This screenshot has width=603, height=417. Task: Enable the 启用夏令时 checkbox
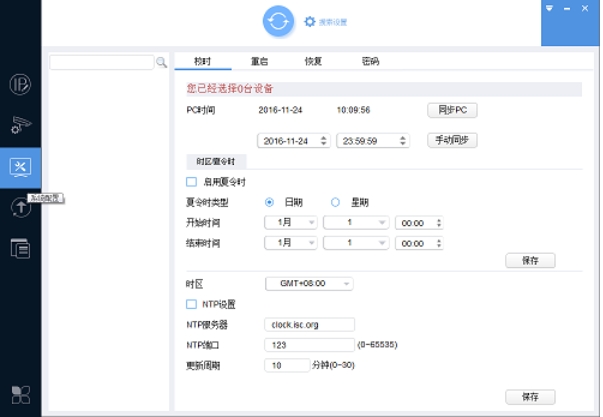192,182
